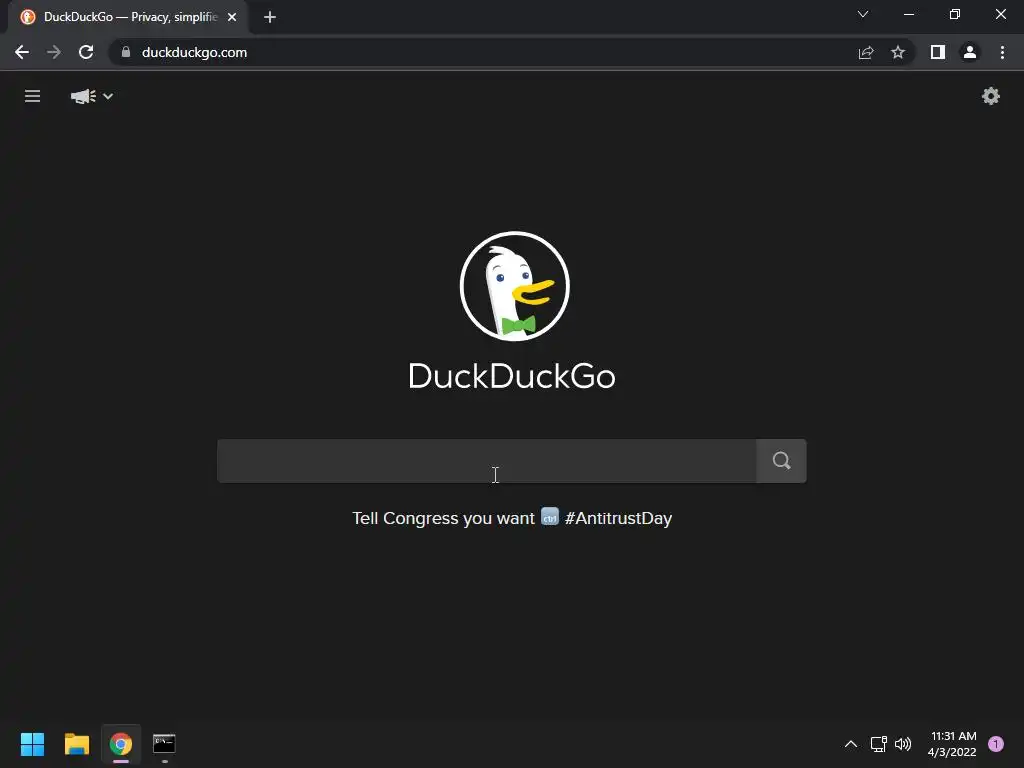
Task: Open the taskbar clock and date
Action: coord(952,744)
